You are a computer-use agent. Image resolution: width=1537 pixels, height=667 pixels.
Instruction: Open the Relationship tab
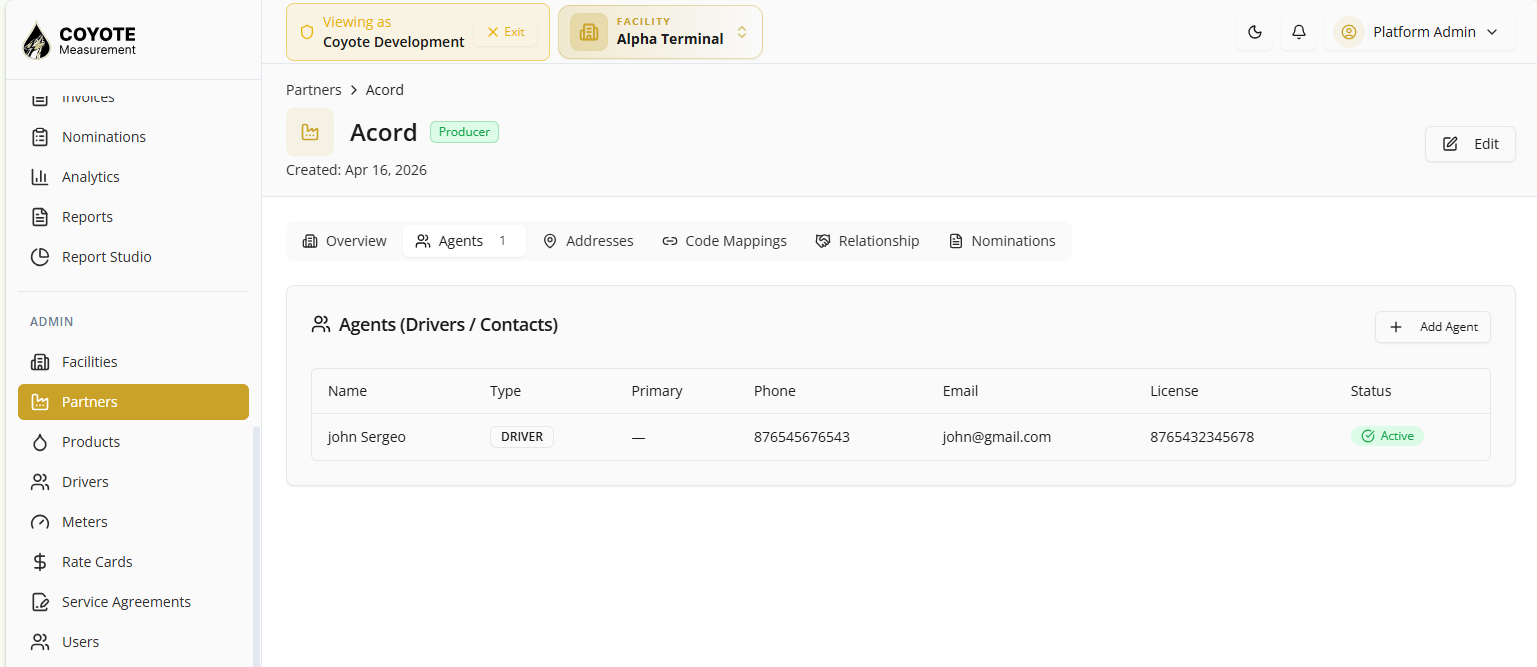(x=867, y=241)
